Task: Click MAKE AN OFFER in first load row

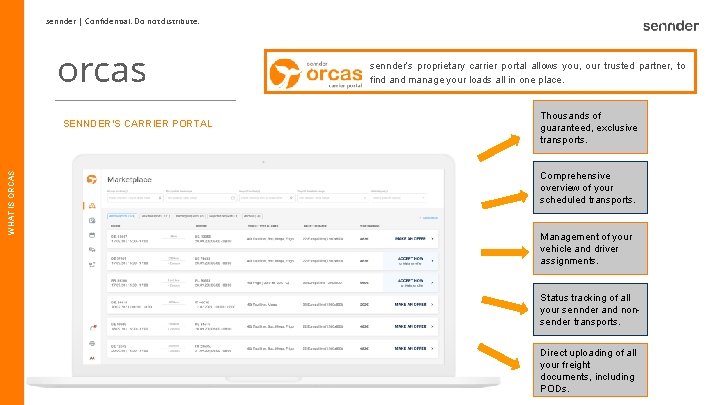Action: coord(410,239)
